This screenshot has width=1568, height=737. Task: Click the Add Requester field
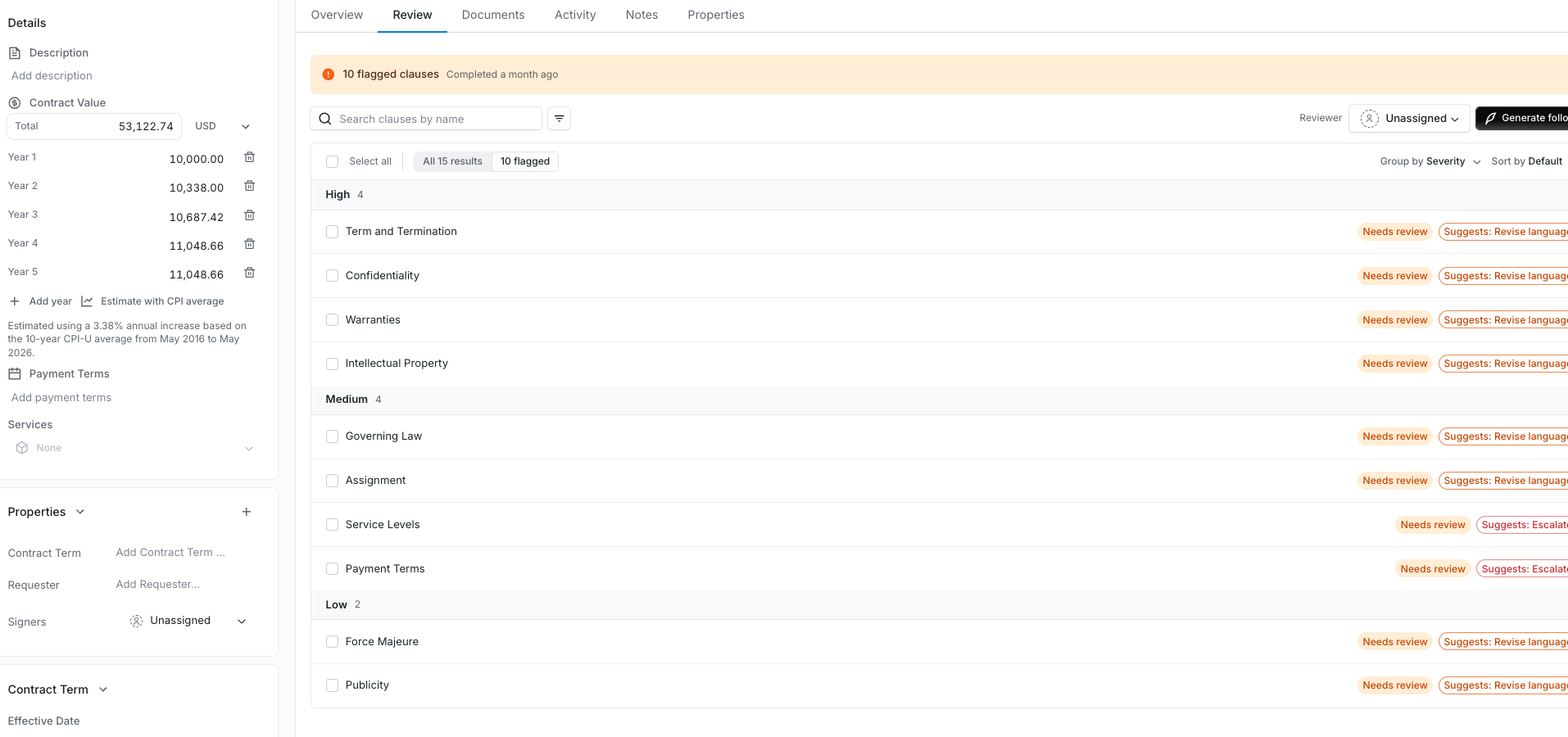158,585
